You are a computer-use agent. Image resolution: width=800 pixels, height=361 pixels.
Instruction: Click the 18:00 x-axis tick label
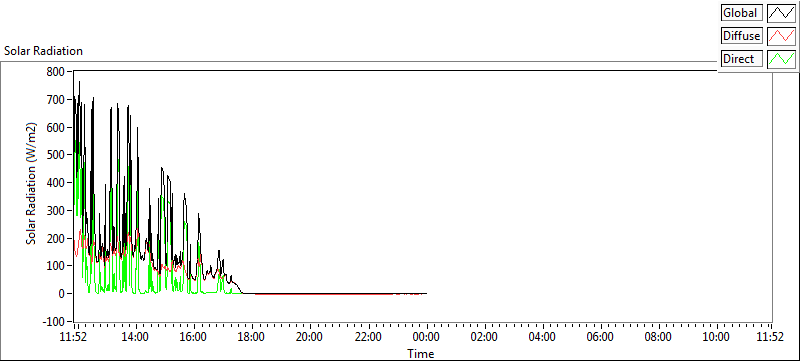point(252,337)
